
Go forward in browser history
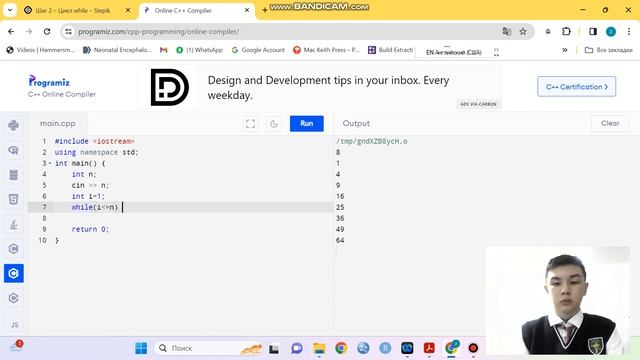click(x=29, y=31)
